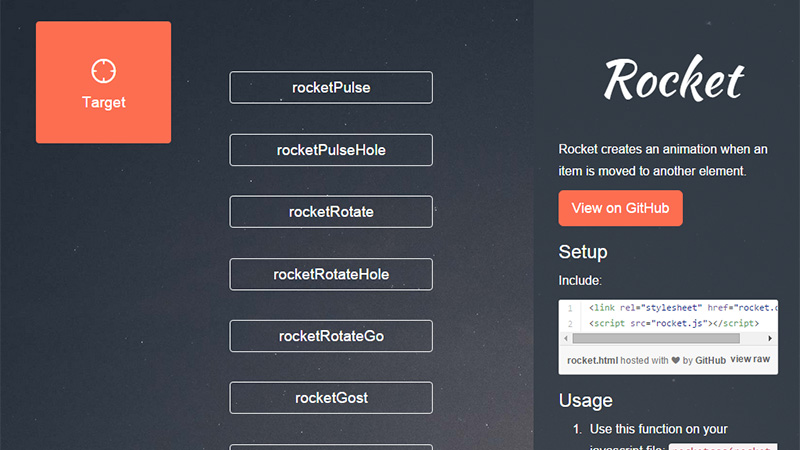Click the Include: label

pyautogui.click(x=580, y=281)
